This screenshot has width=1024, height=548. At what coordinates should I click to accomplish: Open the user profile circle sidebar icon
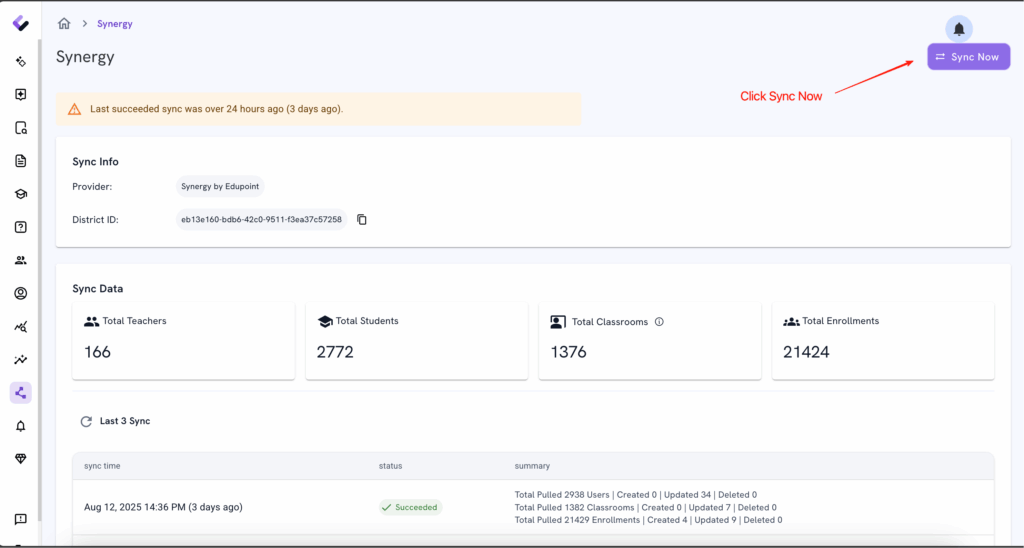(20, 293)
